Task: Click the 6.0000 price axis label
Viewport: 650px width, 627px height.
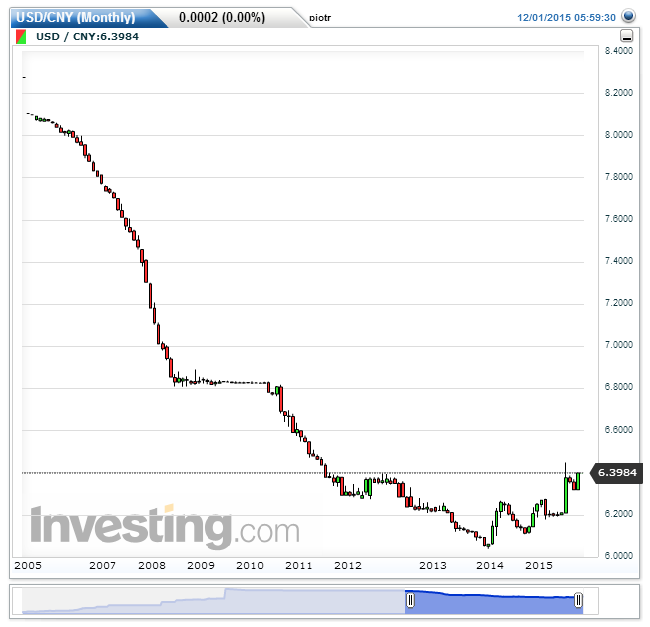Action: (618, 555)
